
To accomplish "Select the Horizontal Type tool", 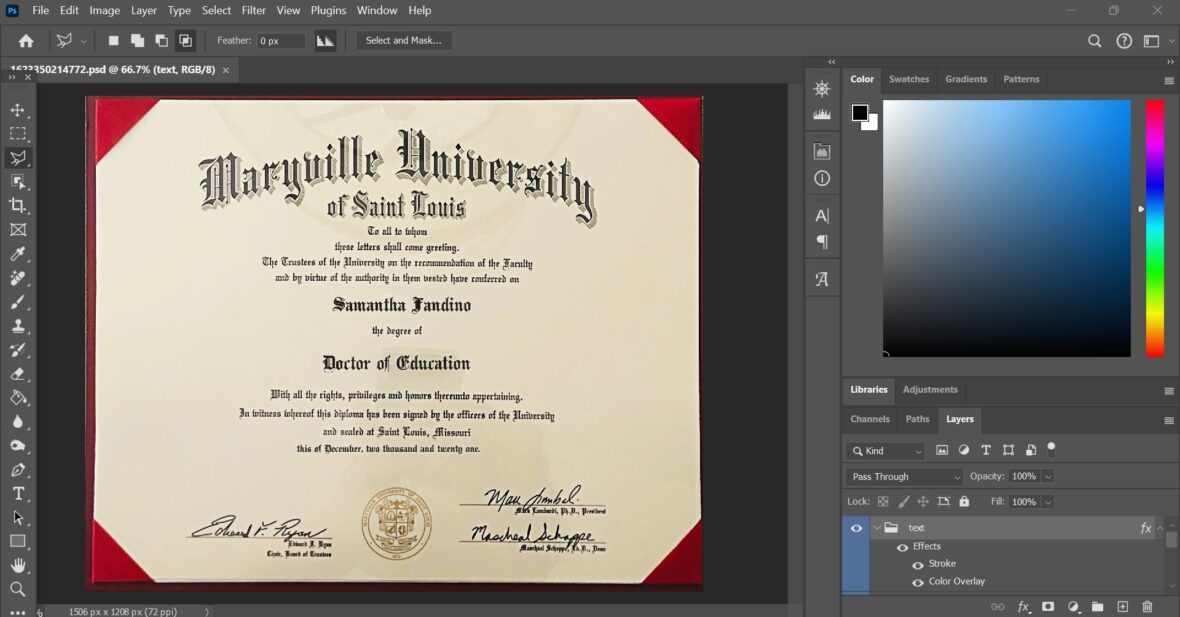I will pos(18,493).
